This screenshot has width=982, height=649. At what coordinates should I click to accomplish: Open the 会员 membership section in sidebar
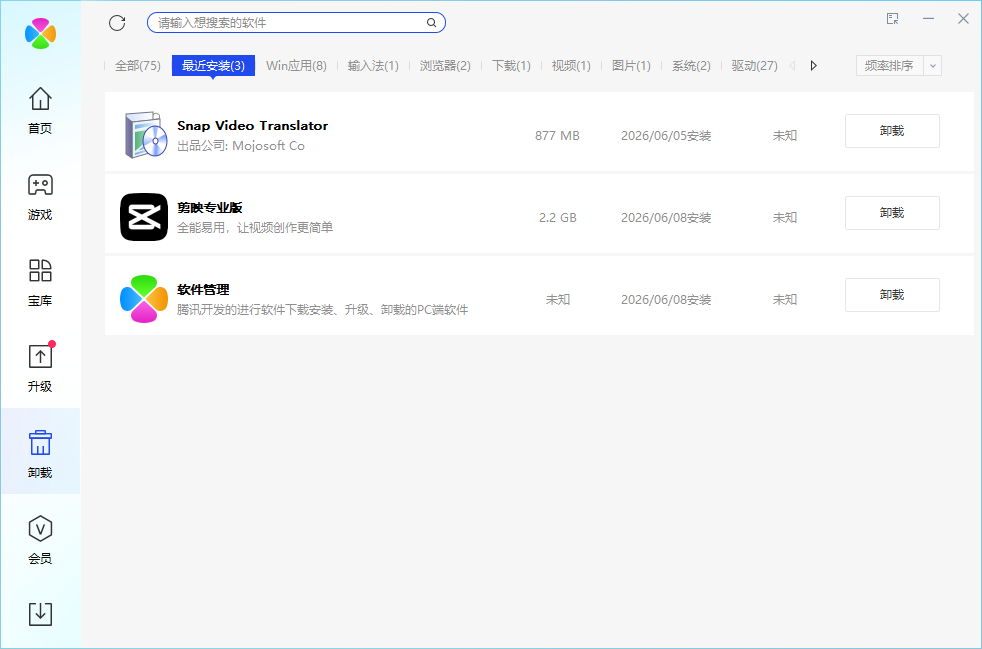[40, 540]
